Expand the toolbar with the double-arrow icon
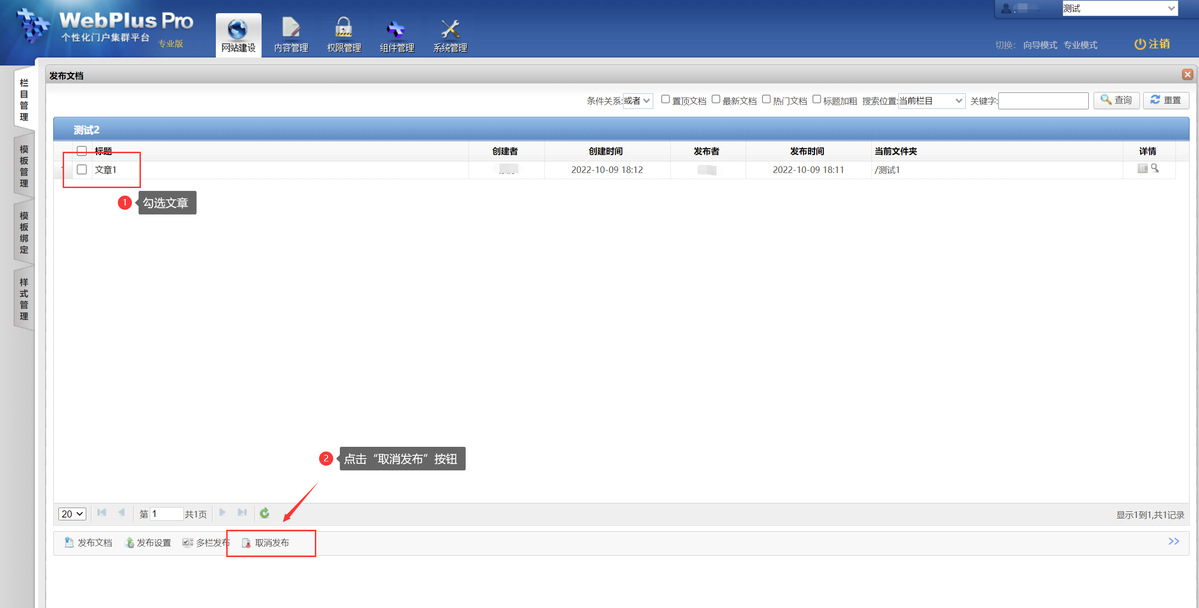 click(x=1174, y=541)
